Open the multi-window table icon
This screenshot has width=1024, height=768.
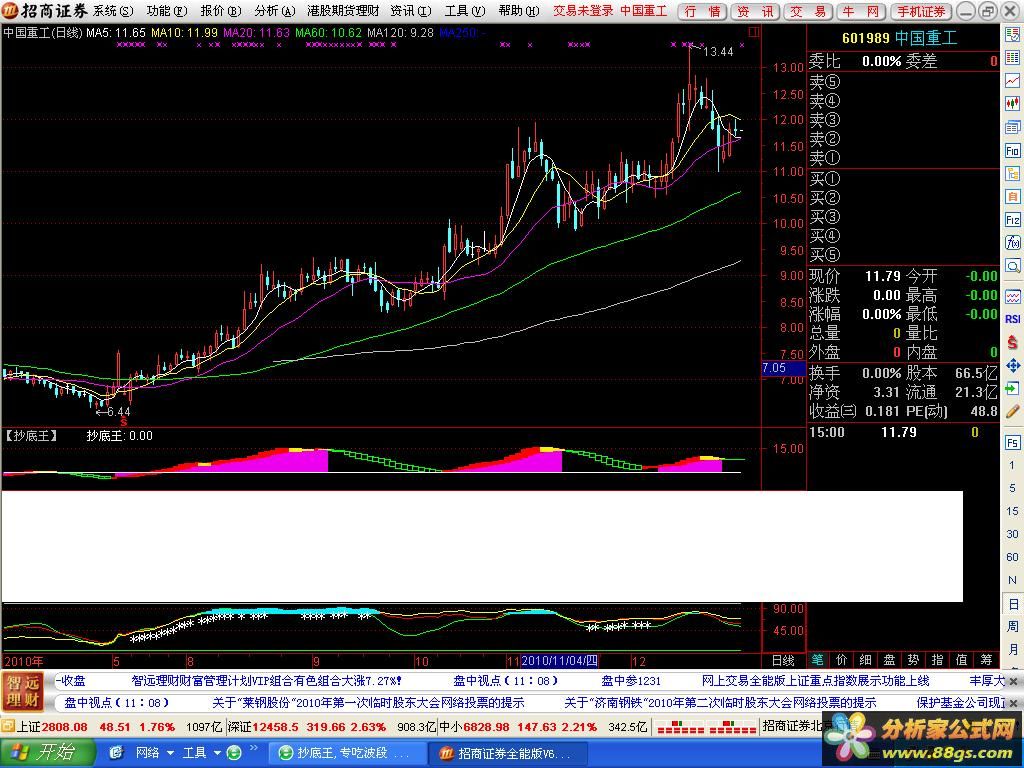[1012, 127]
